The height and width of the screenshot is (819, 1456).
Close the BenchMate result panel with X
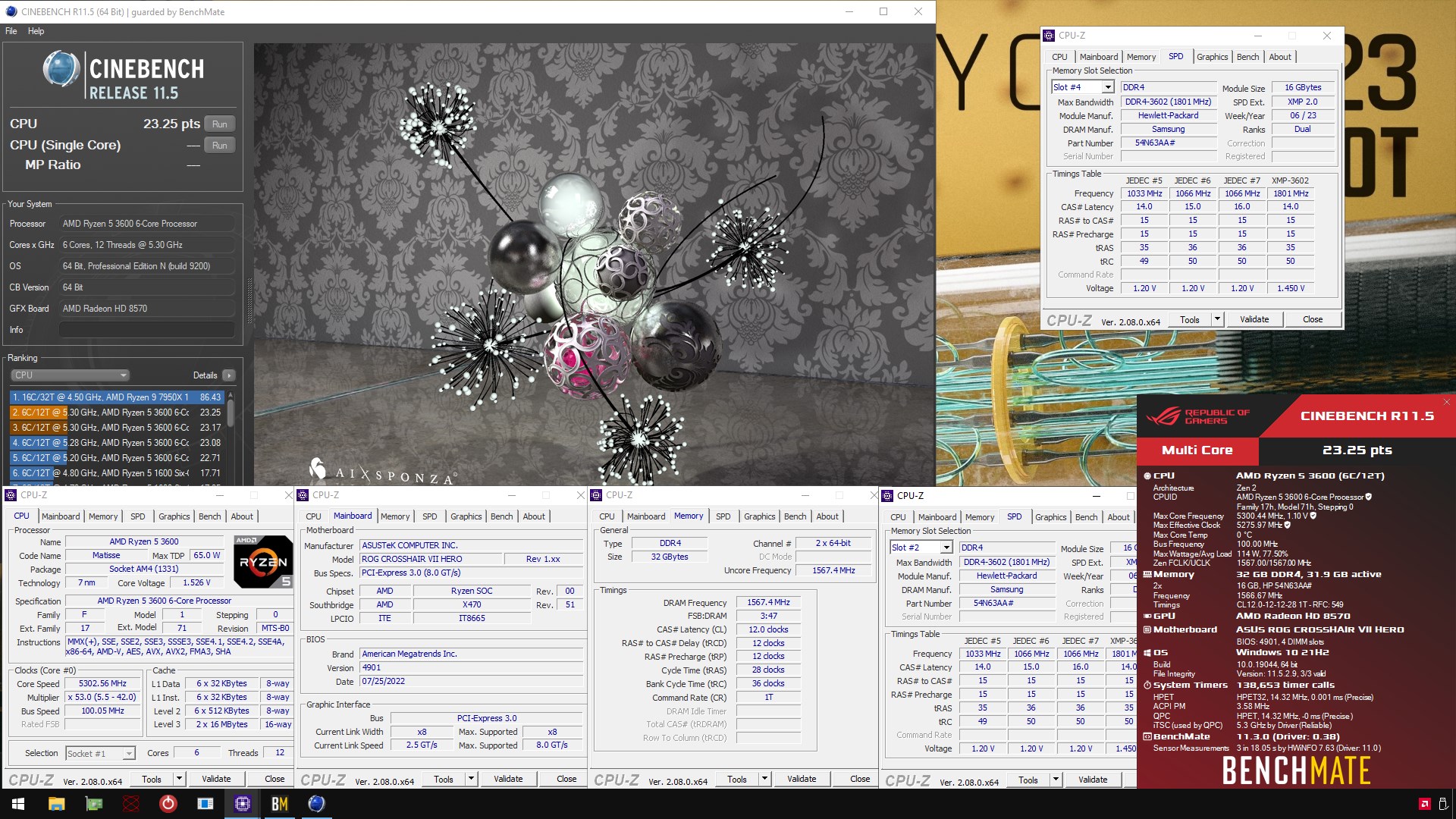[x=1446, y=402]
